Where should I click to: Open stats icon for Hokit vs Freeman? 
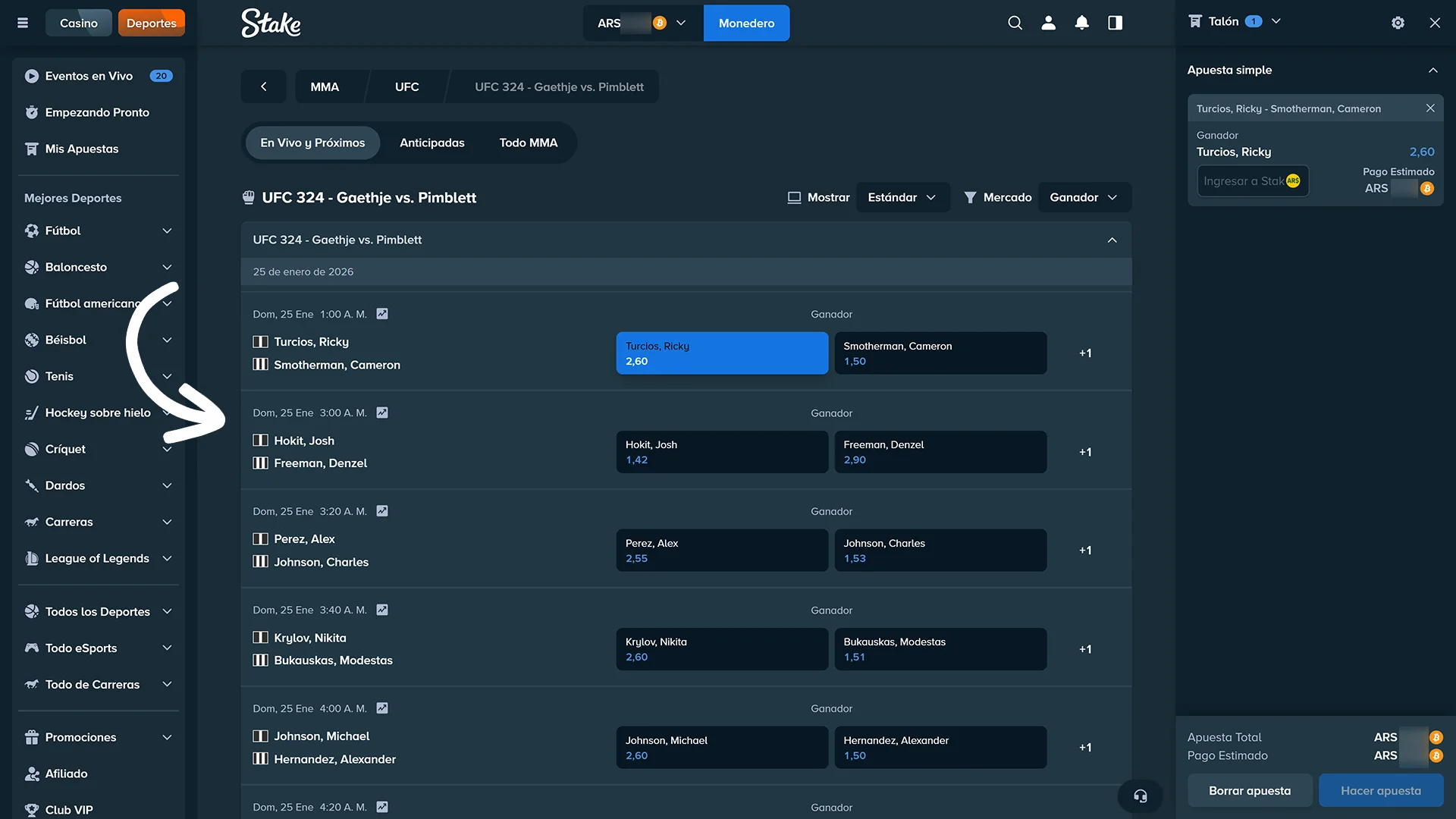point(382,413)
